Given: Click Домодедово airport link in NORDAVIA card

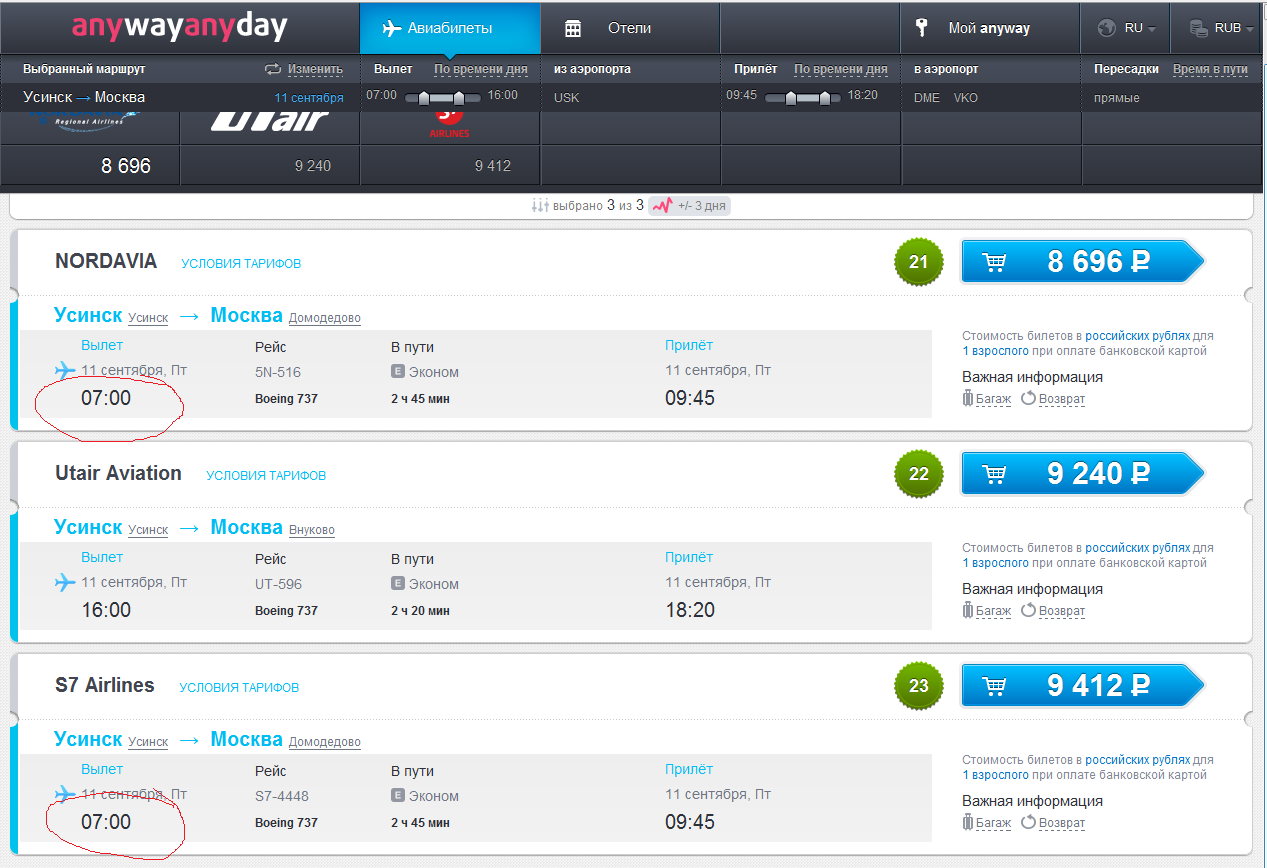Looking at the screenshot, I should pos(325,318).
